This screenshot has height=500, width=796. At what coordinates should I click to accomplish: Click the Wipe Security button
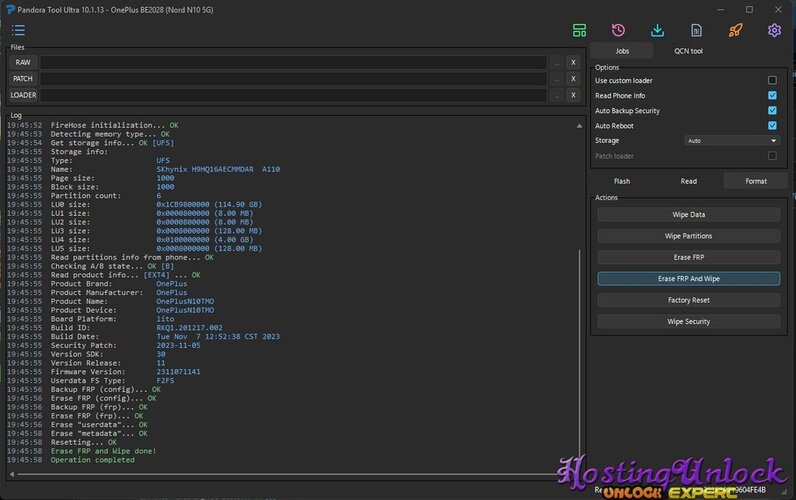pyautogui.click(x=688, y=321)
